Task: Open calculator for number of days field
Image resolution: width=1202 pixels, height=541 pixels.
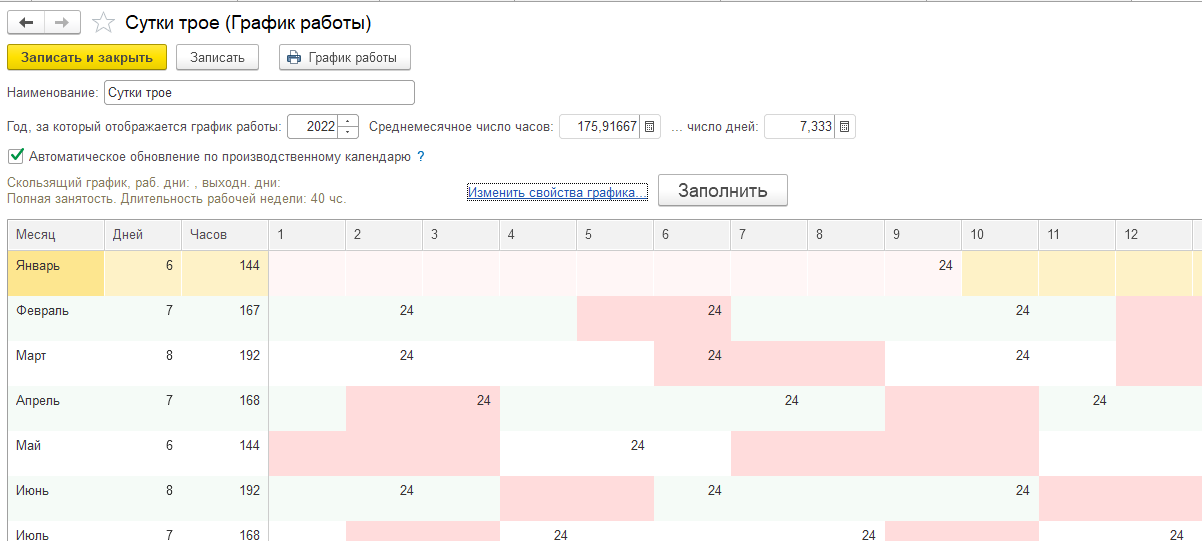Action: tap(845, 127)
